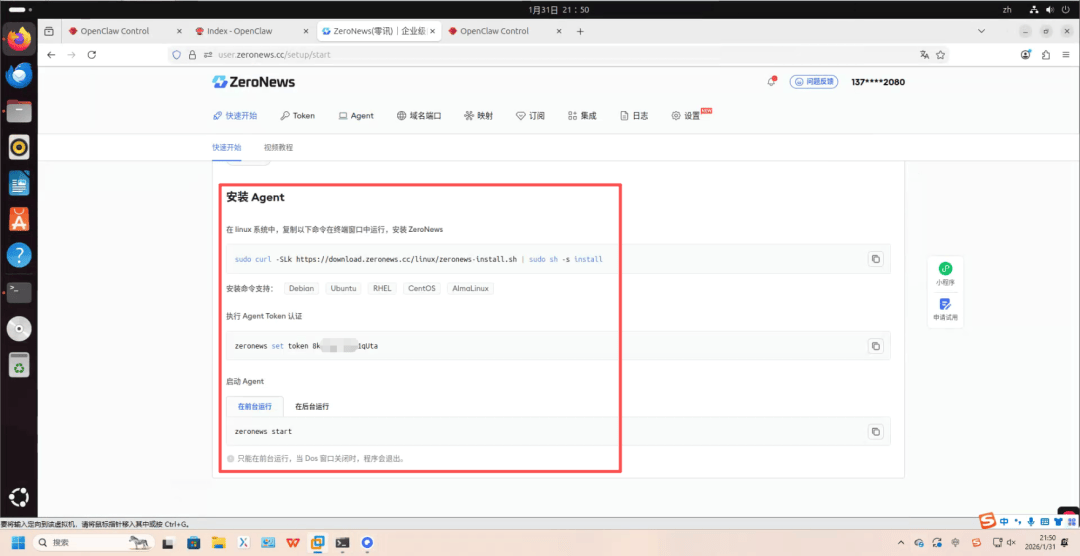This screenshot has height=556, width=1080.
Task: Open the 订阅 navigation item
Action: (x=530, y=116)
